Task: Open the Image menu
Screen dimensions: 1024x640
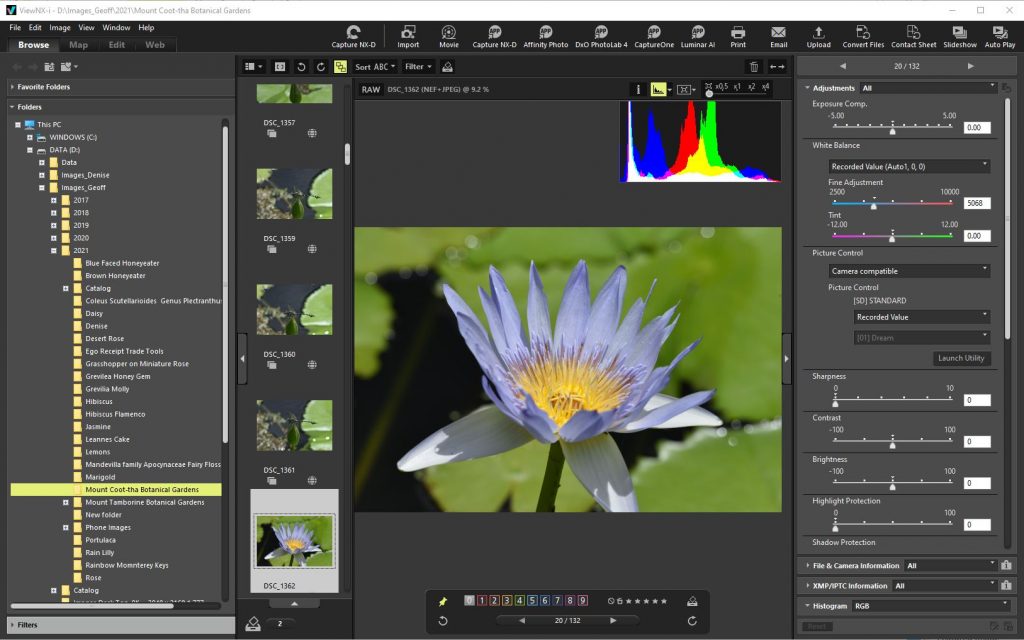Action: point(60,28)
